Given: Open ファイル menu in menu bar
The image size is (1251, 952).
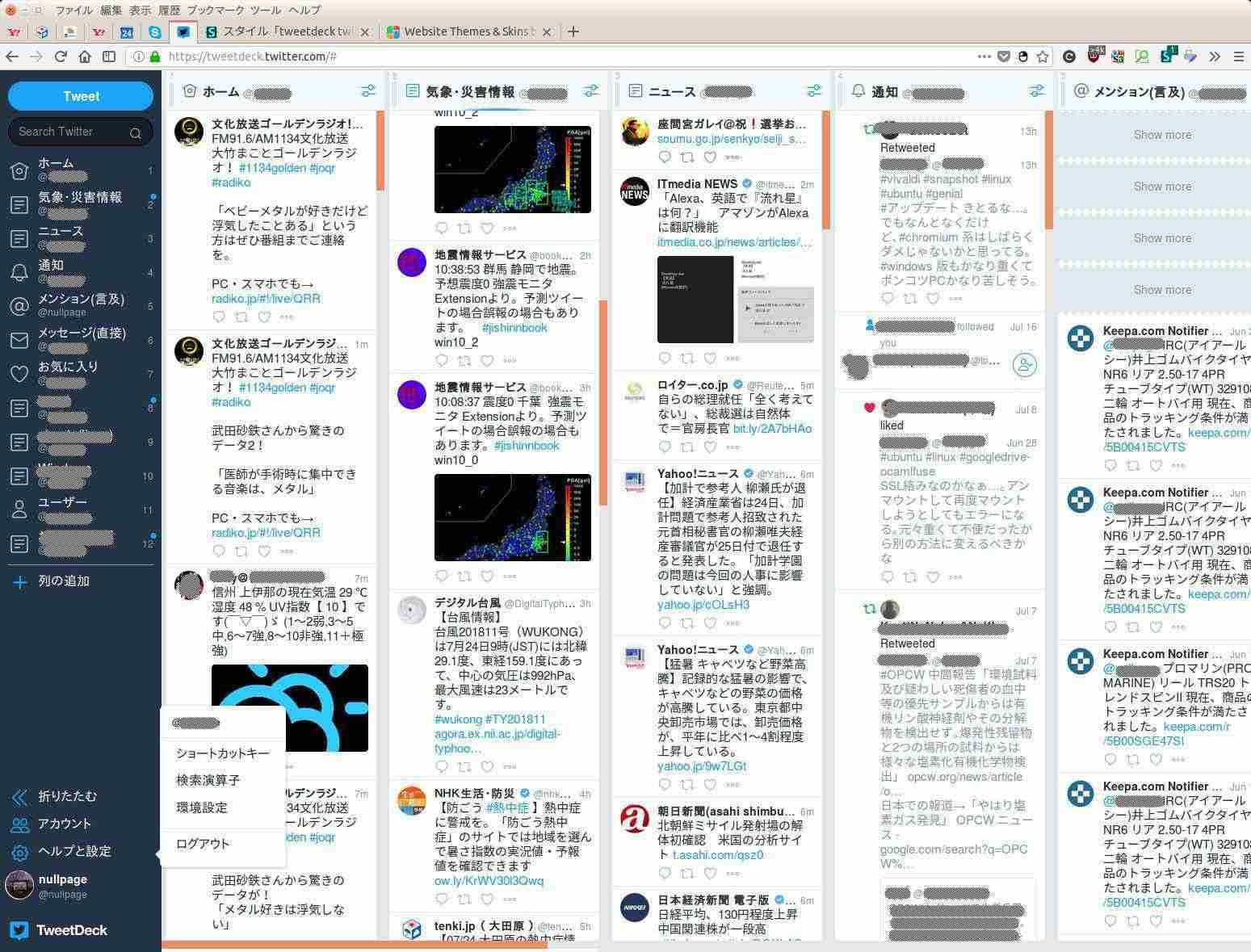Looking at the screenshot, I should click(x=73, y=10).
